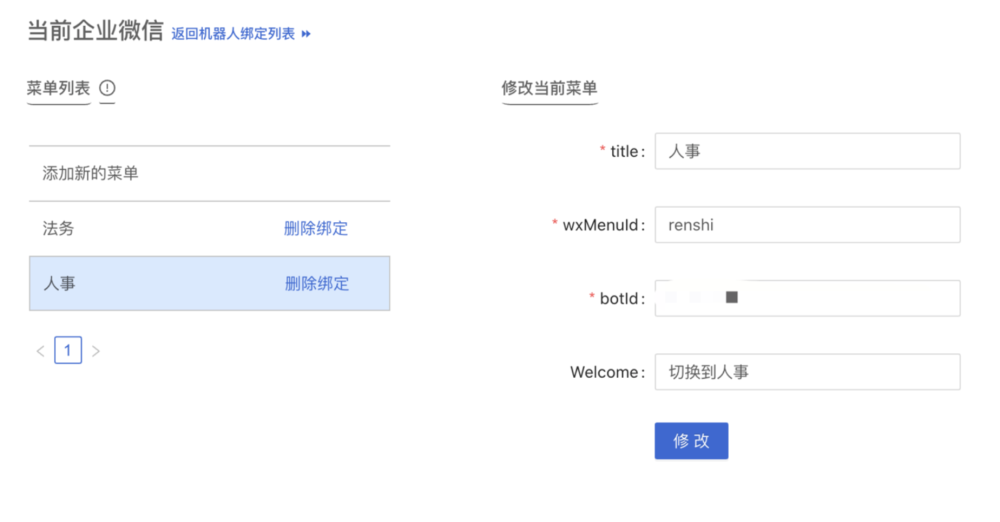Focus the botId input field
The image size is (1000, 522).
pos(807,298)
